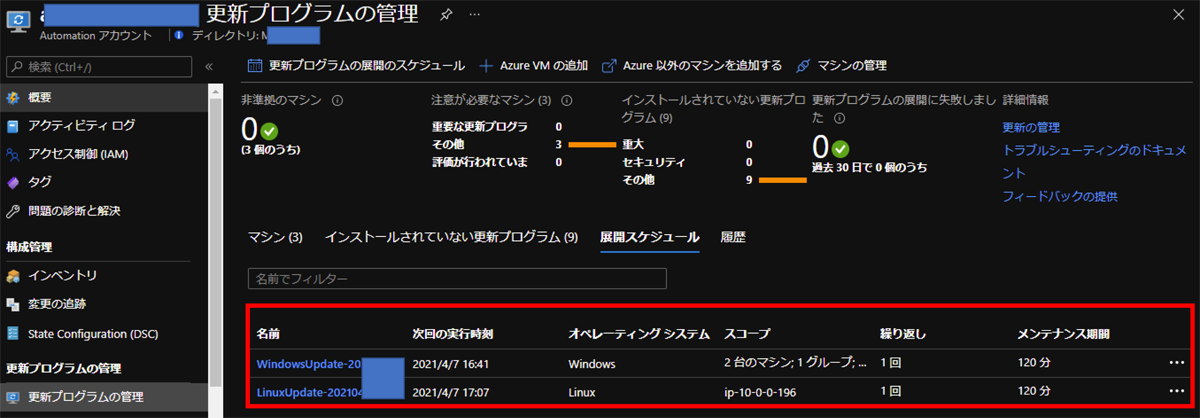Open 概要 in the sidebar
The height and width of the screenshot is (418, 1200).
pos(40,97)
